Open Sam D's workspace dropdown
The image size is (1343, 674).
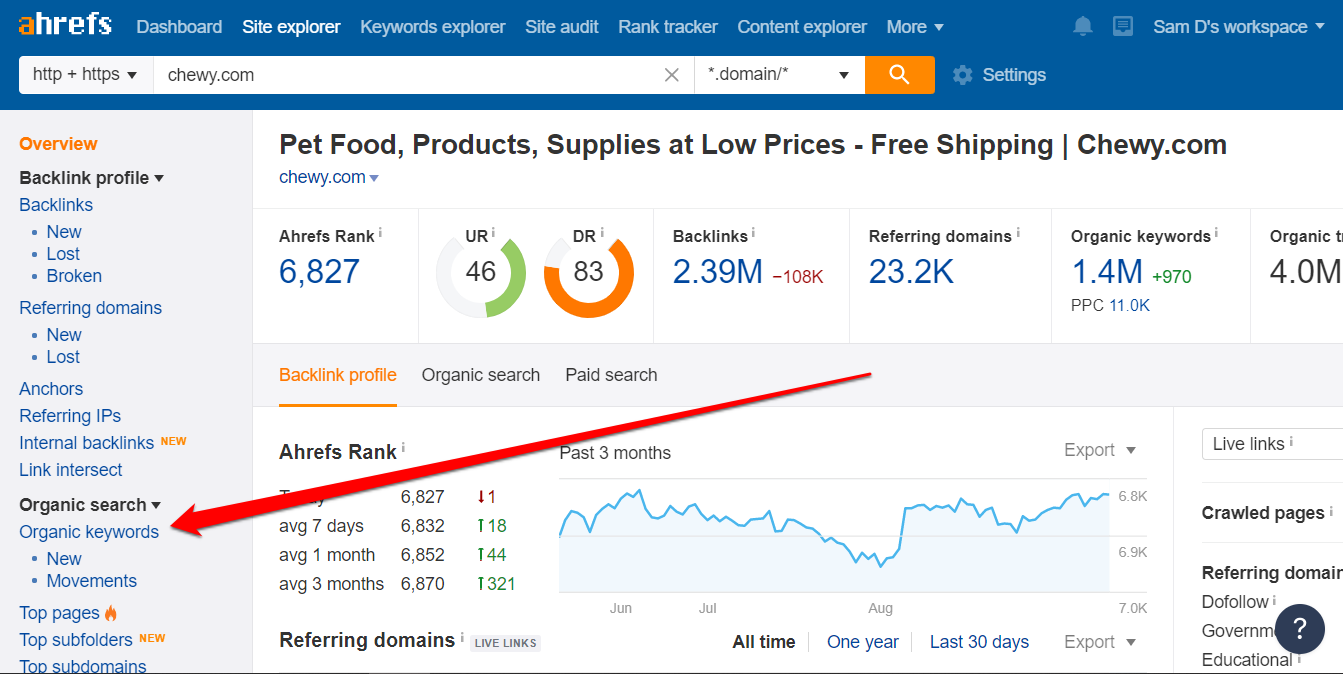click(x=1240, y=27)
